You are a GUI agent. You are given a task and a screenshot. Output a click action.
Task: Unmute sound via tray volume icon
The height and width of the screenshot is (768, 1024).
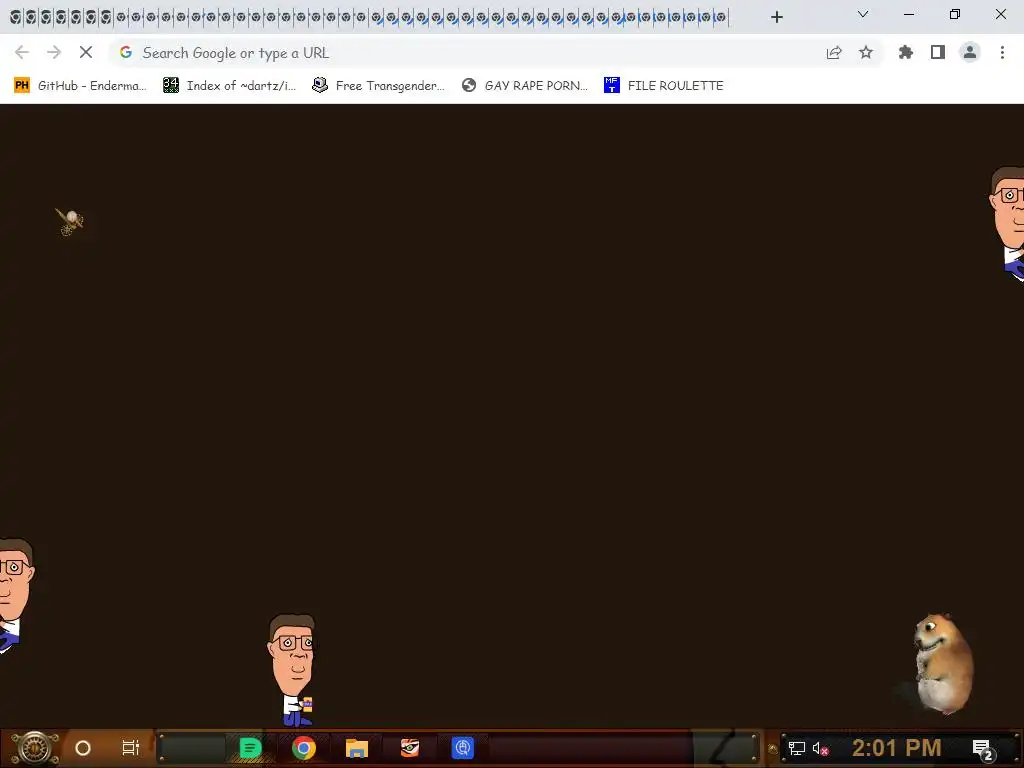click(x=820, y=748)
